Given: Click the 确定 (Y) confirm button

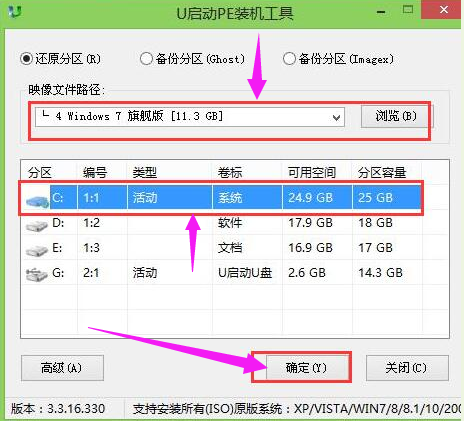Looking at the screenshot, I should pos(307,368).
